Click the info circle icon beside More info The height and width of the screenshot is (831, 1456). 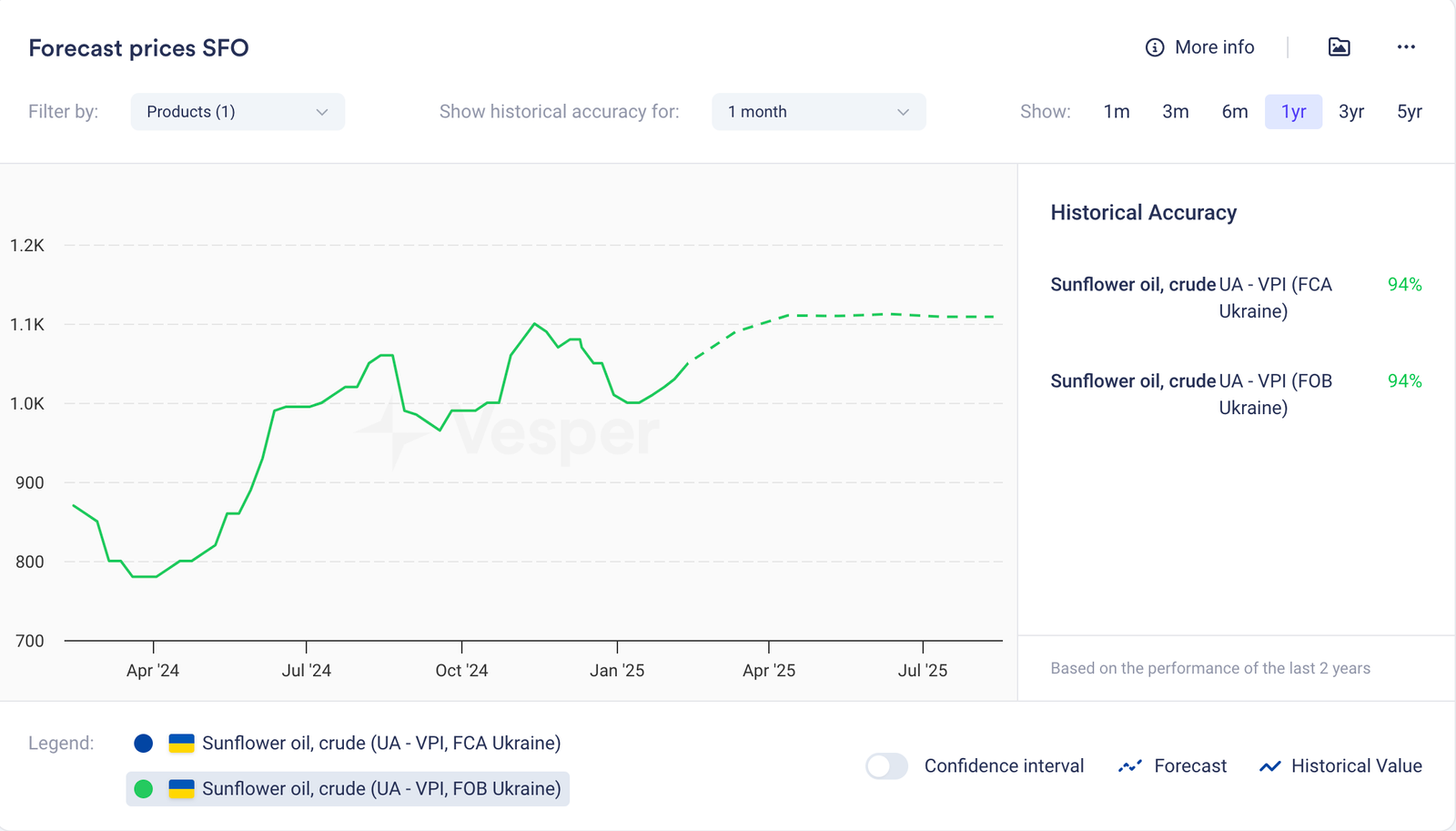(1154, 47)
